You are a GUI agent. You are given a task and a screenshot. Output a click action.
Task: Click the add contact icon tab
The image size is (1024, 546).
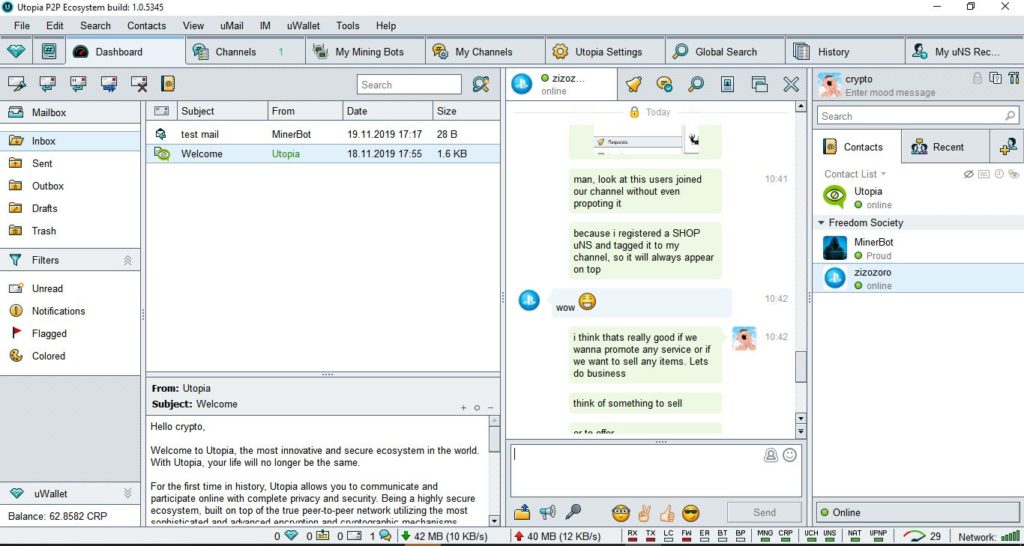coord(1008,147)
